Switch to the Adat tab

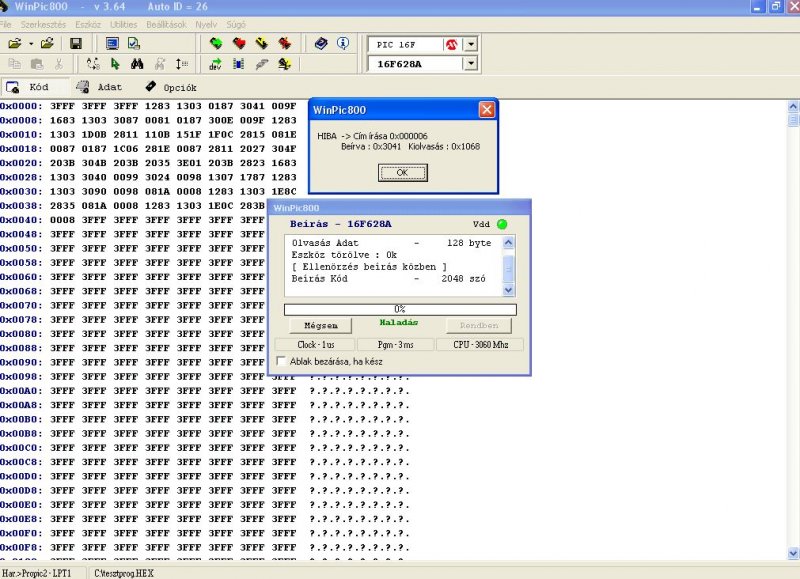tap(101, 87)
